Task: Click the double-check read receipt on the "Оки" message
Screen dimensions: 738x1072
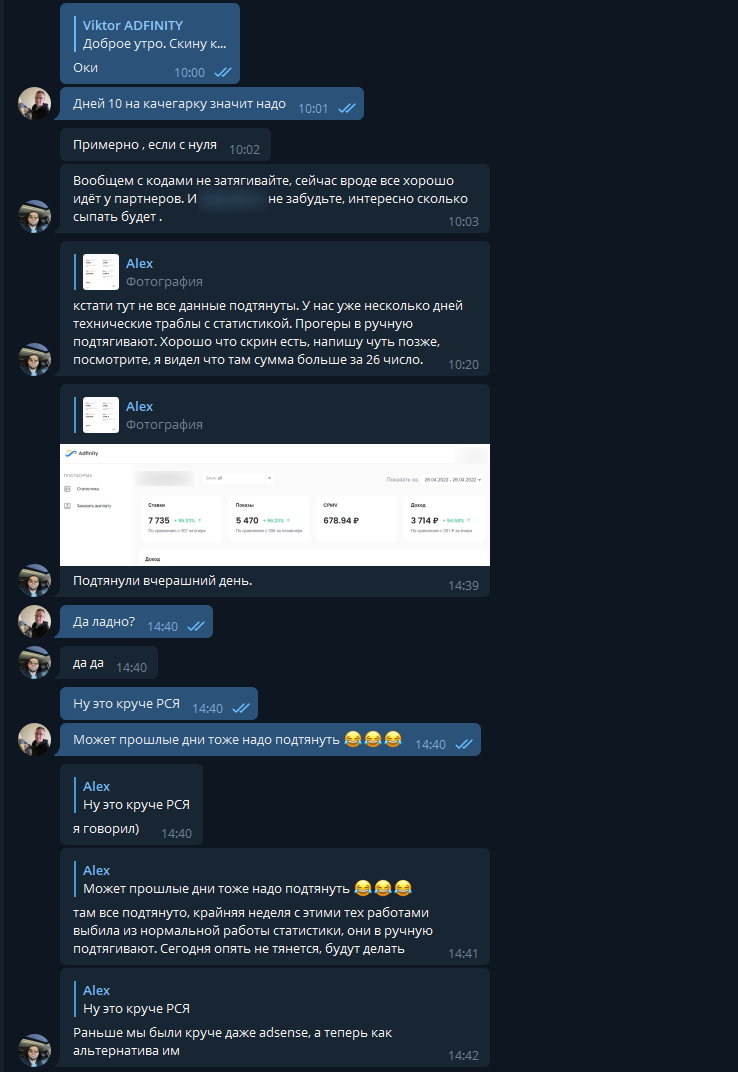Action: pos(223,72)
